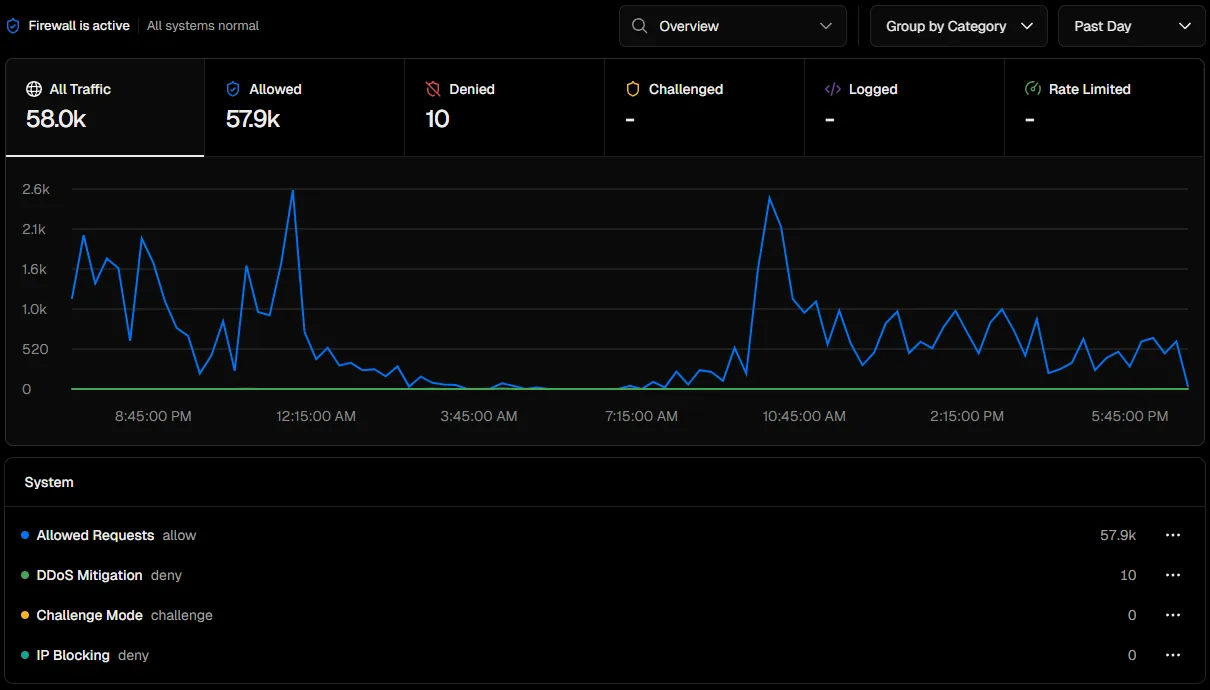Click the green dot beside DDoS Mitigation
This screenshot has height=690, width=1210.
pyautogui.click(x=25, y=575)
